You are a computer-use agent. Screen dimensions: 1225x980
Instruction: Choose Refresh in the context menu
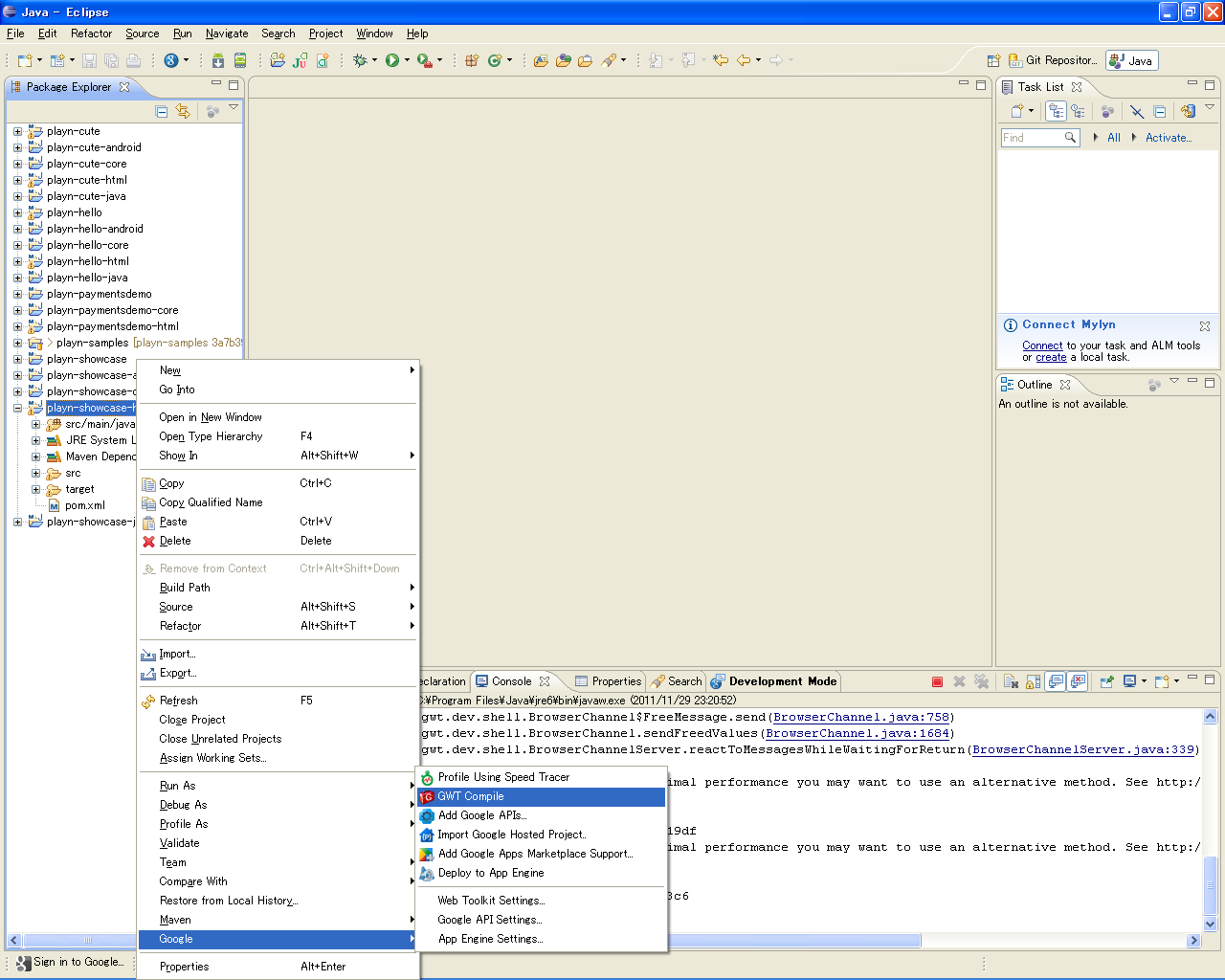click(x=278, y=701)
